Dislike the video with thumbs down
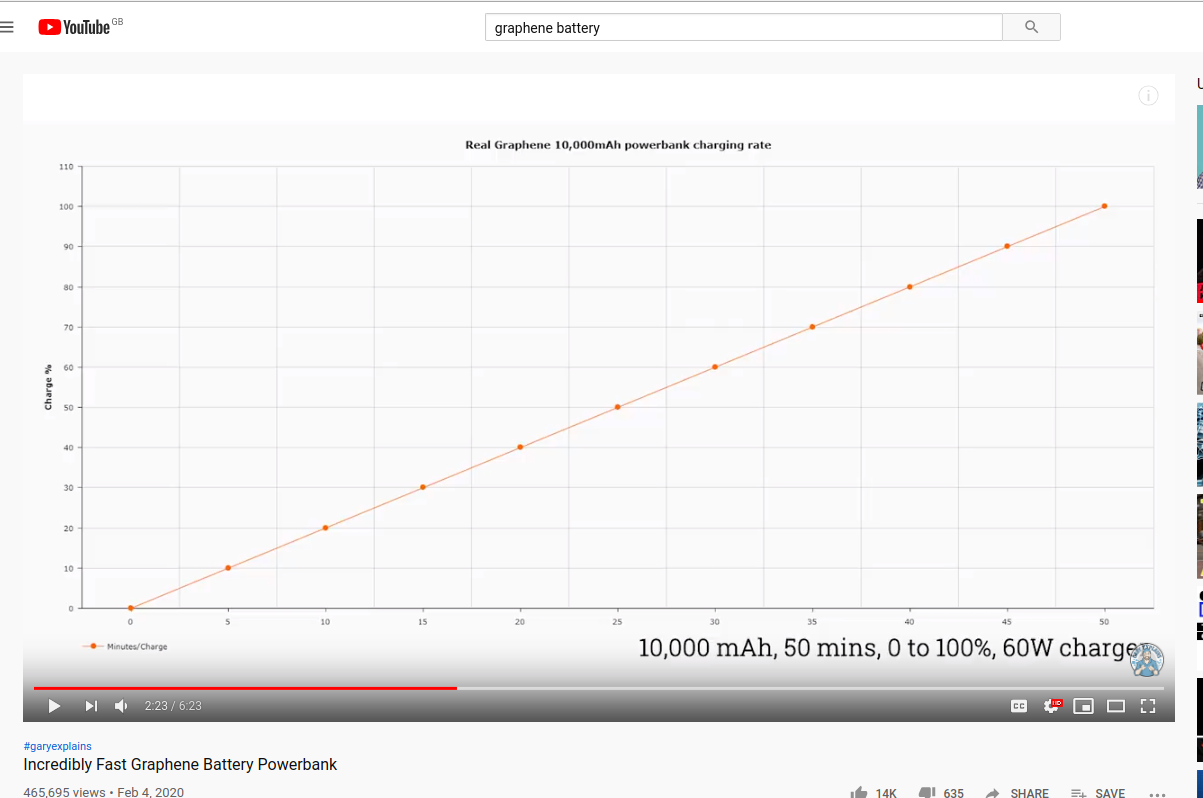The height and width of the screenshot is (798, 1203). click(x=927, y=792)
